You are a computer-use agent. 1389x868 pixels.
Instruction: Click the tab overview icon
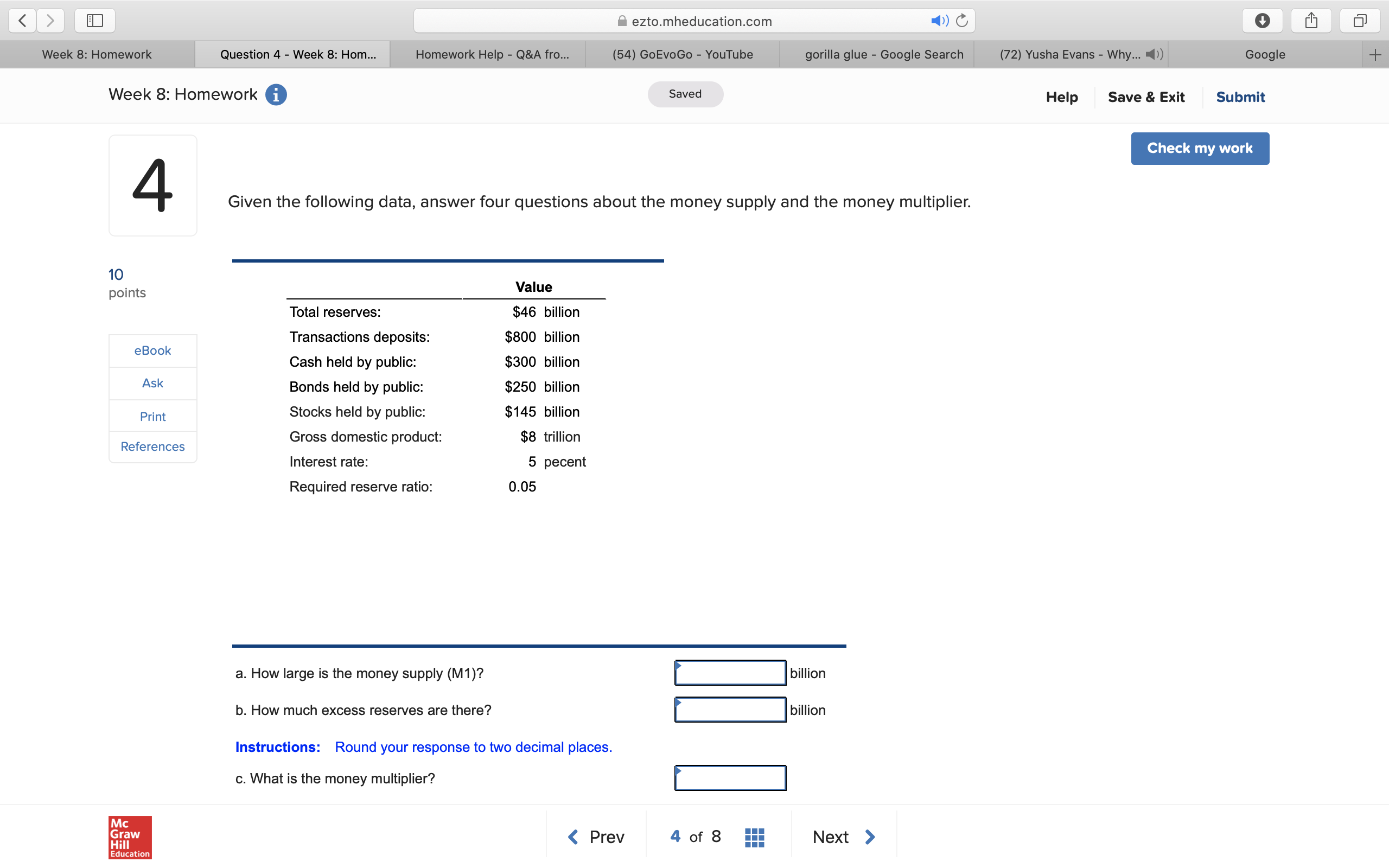coord(1360,20)
